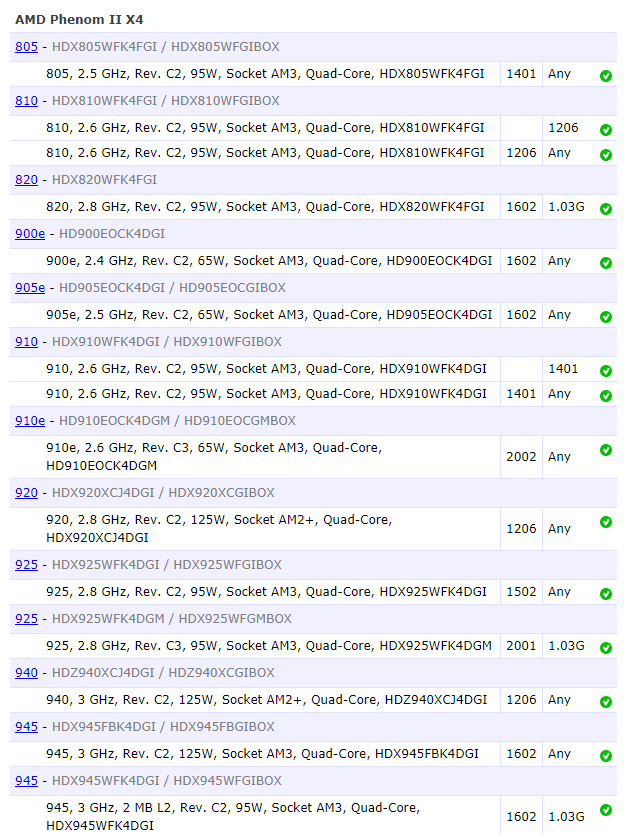The width and height of the screenshot is (624, 836).
Task: Click green check icon in 940 3 GHz row
Action: click(x=606, y=702)
